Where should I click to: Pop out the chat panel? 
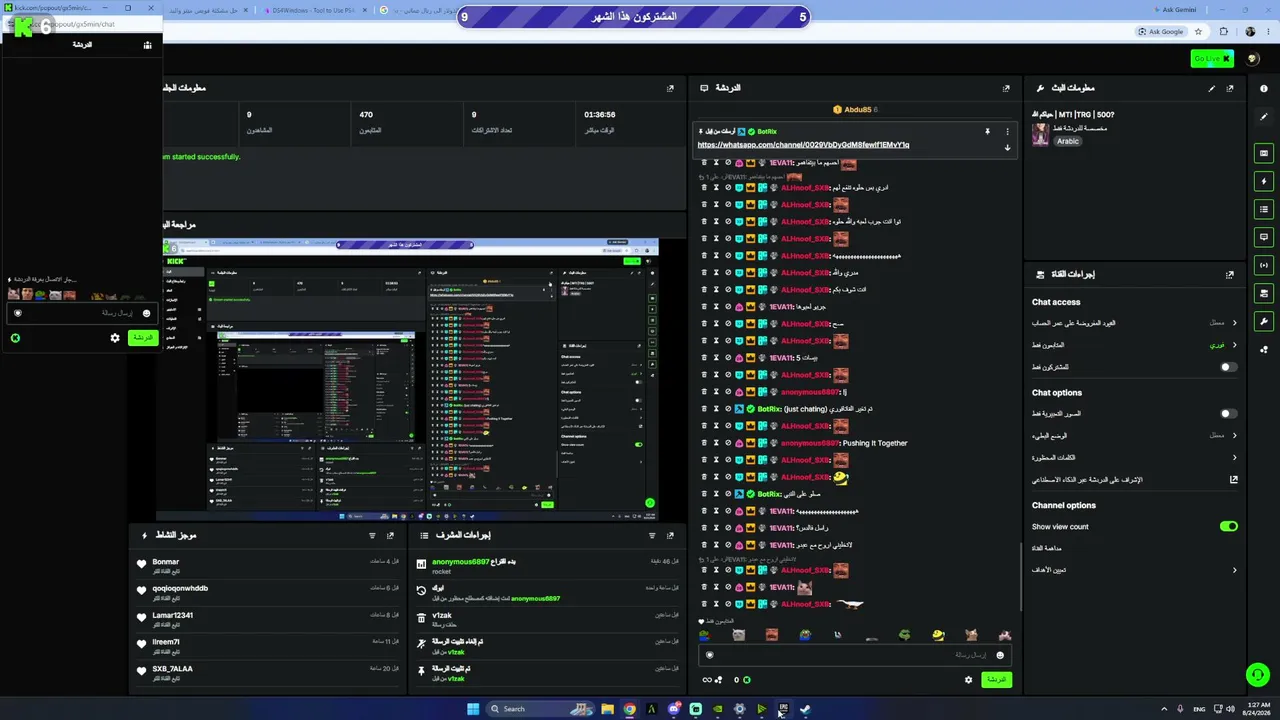click(x=1006, y=88)
